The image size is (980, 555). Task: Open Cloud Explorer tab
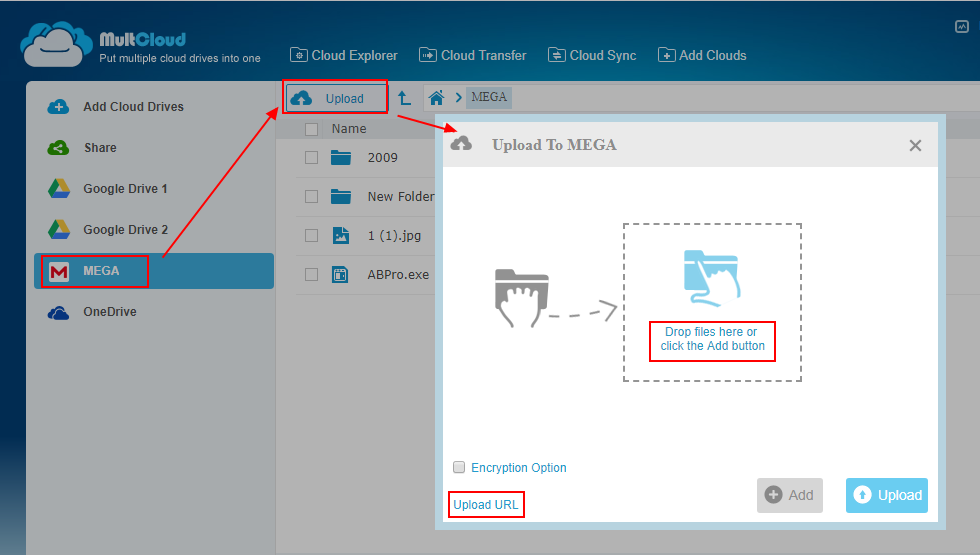(x=344, y=56)
